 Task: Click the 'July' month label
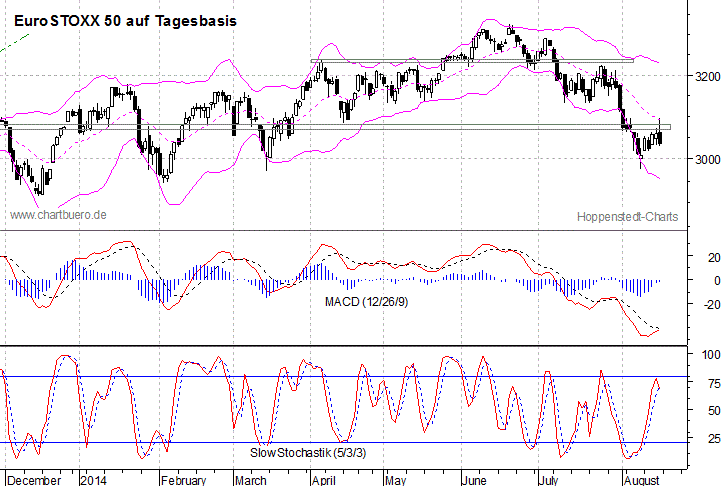tap(548, 480)
